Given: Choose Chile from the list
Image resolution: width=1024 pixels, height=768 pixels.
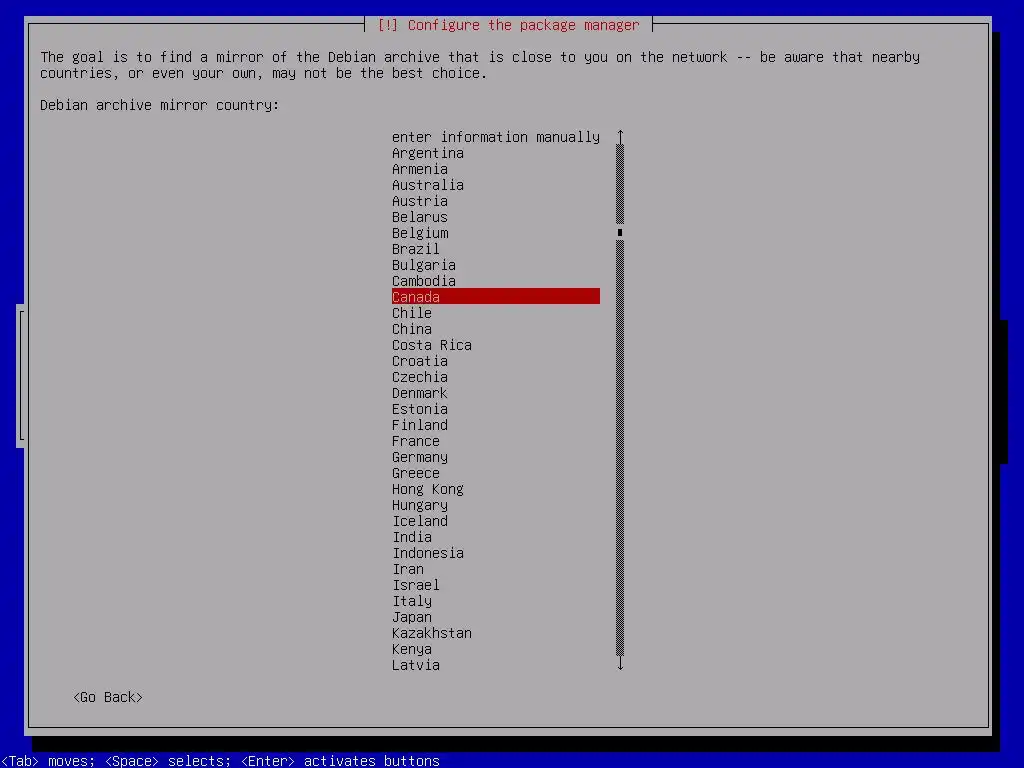Looking at the screenshot, I should 496,313.
